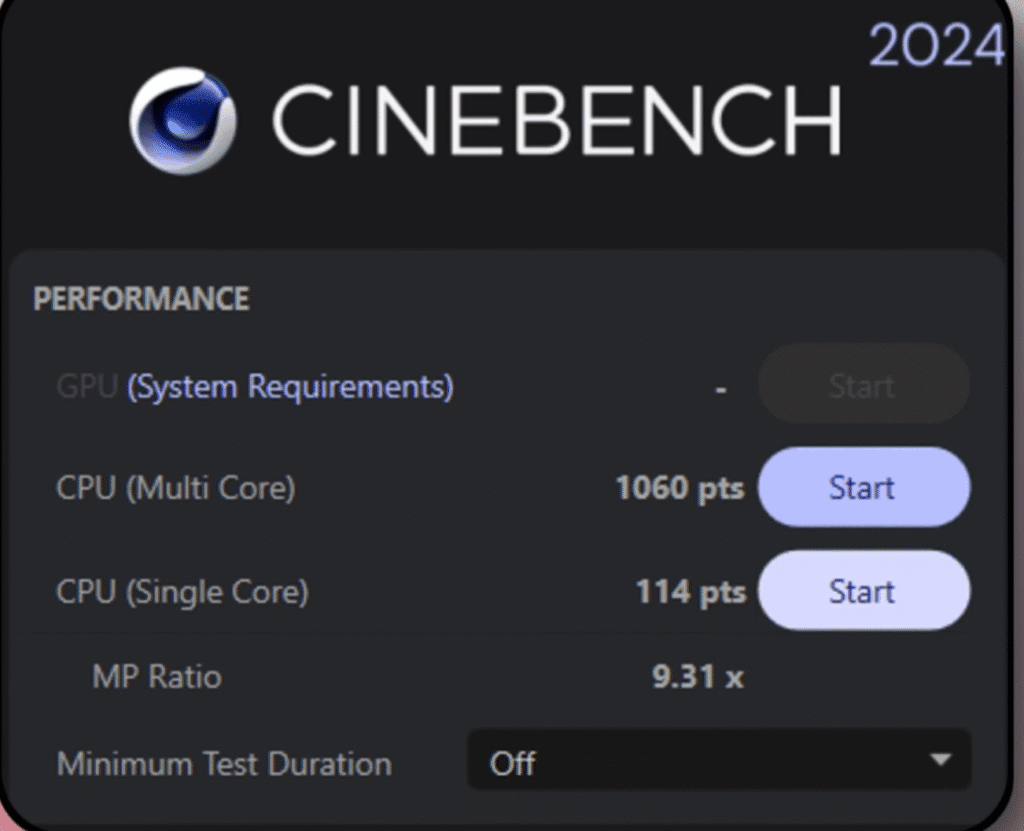Select the CPU (Multi Core) label
This screenshot has width=1024, height=831.
coord(176,488)
